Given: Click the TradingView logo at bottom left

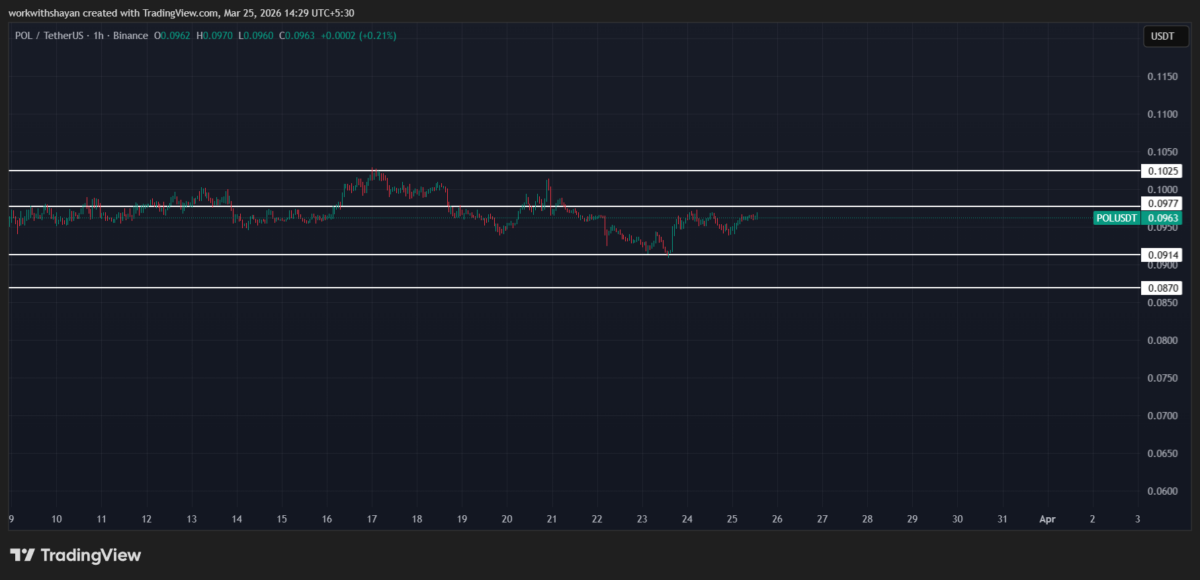Looking at the screenshot, I should pos(75,555).
